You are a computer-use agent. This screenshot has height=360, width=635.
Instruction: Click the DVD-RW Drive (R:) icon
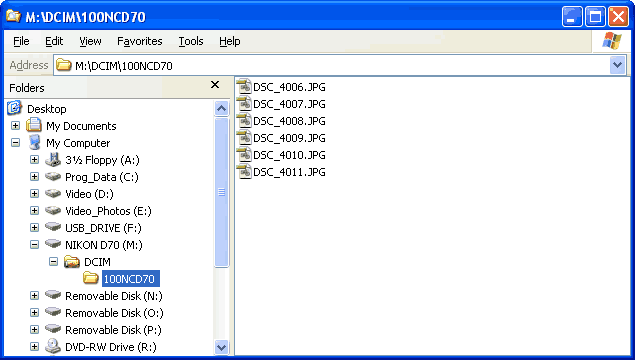pyautogui.click(x=53, y=347)
